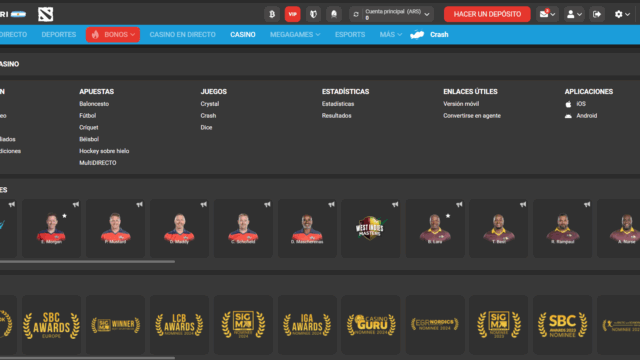The width and height of the screenshot is (640, 360).
Task: Open Estadísticas link
Action: click(338, 104)
